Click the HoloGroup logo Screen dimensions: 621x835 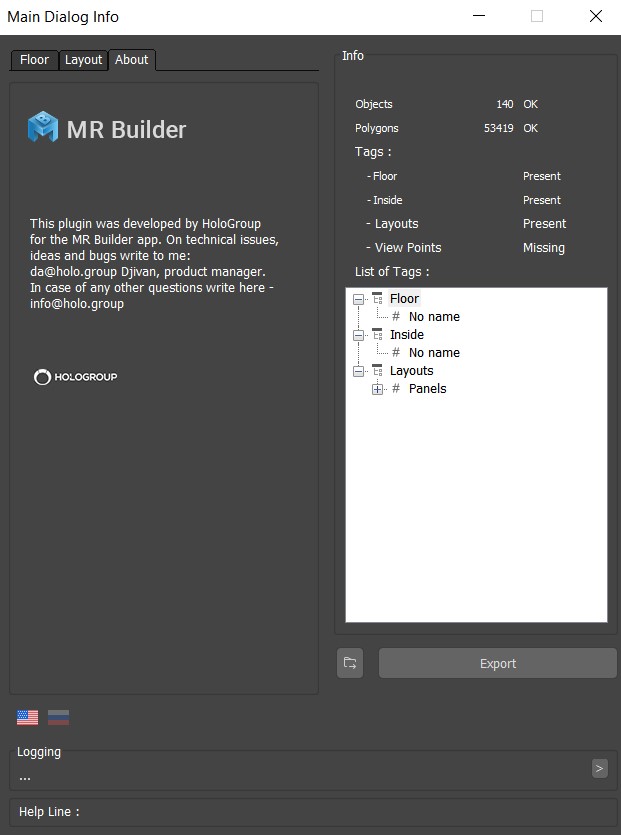click(x=76, y=377)
